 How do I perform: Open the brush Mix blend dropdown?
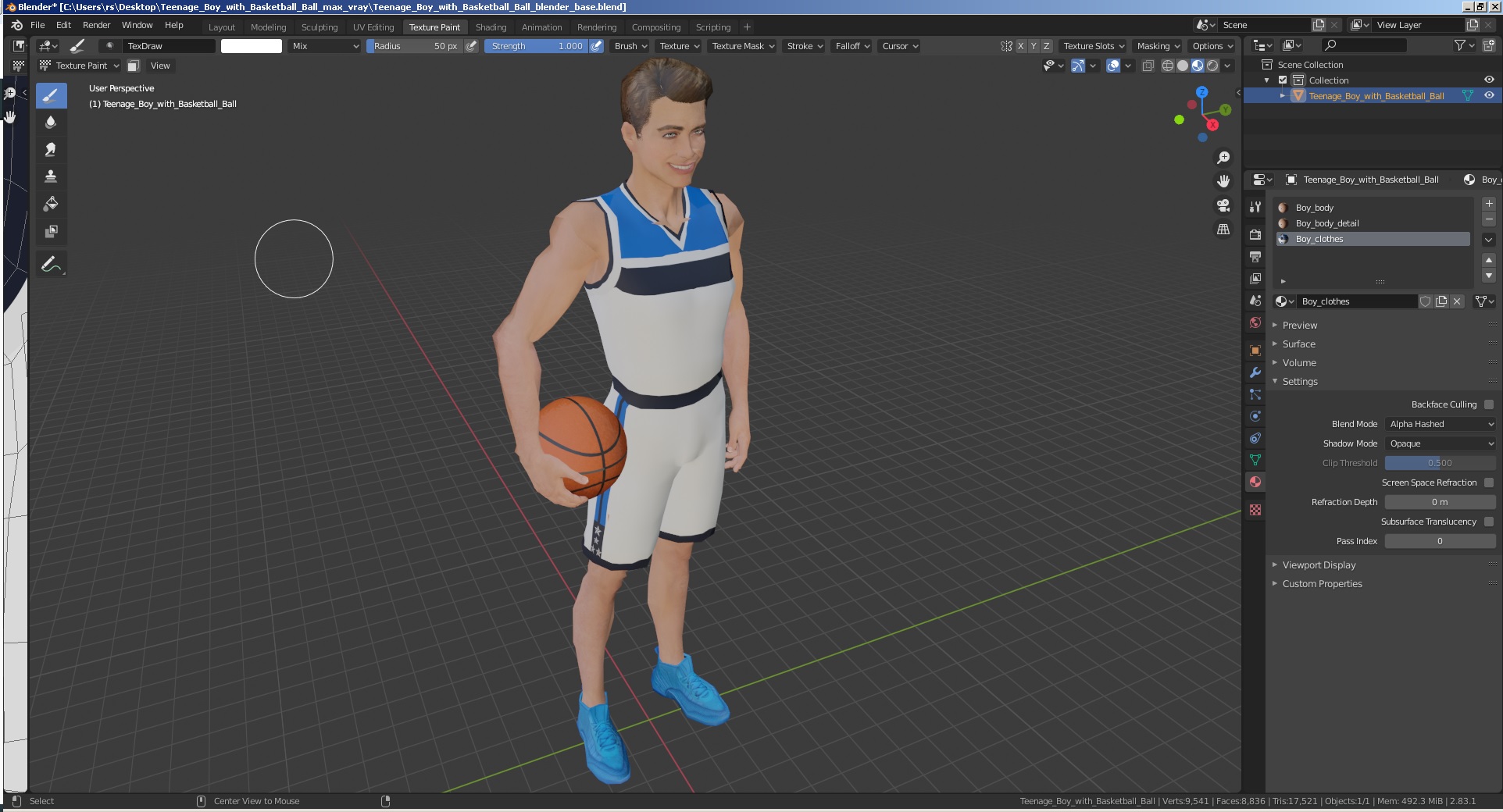pyautogui.click(x=325, y=46)
